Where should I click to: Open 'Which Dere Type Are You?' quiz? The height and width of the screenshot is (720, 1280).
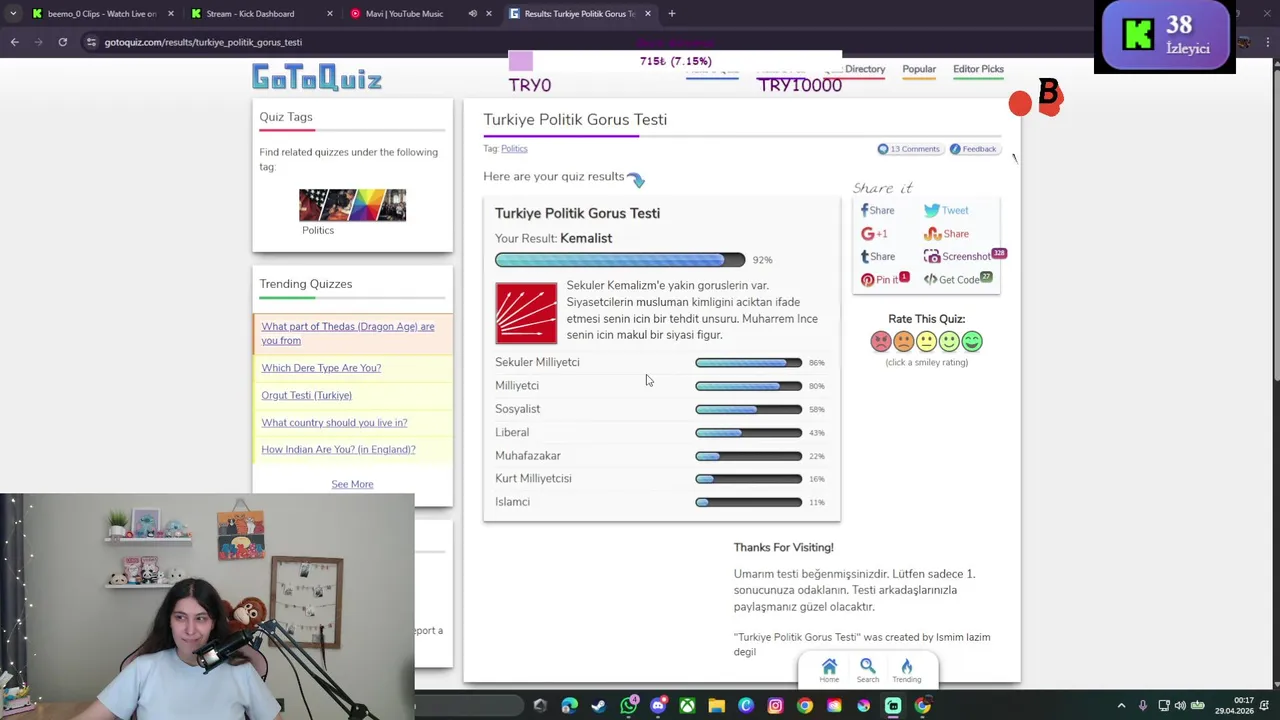(321, 368)
